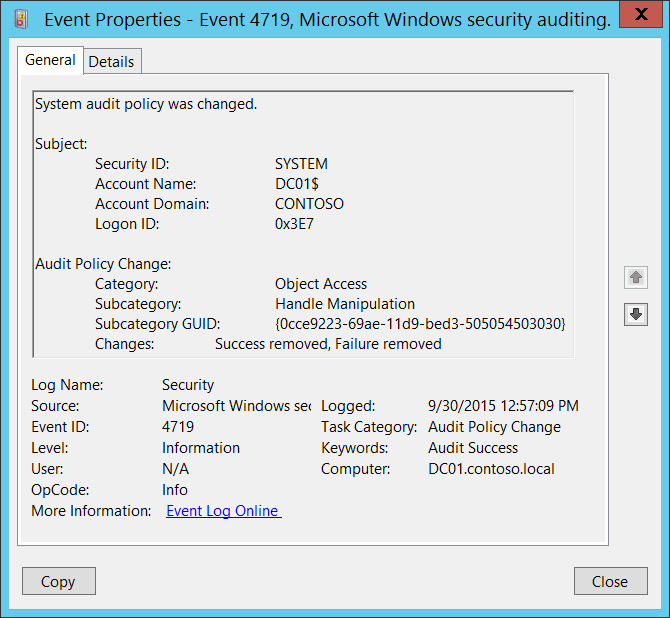
Task: Click the Event Properties title bar icon
Action: [x=22, y=19]
